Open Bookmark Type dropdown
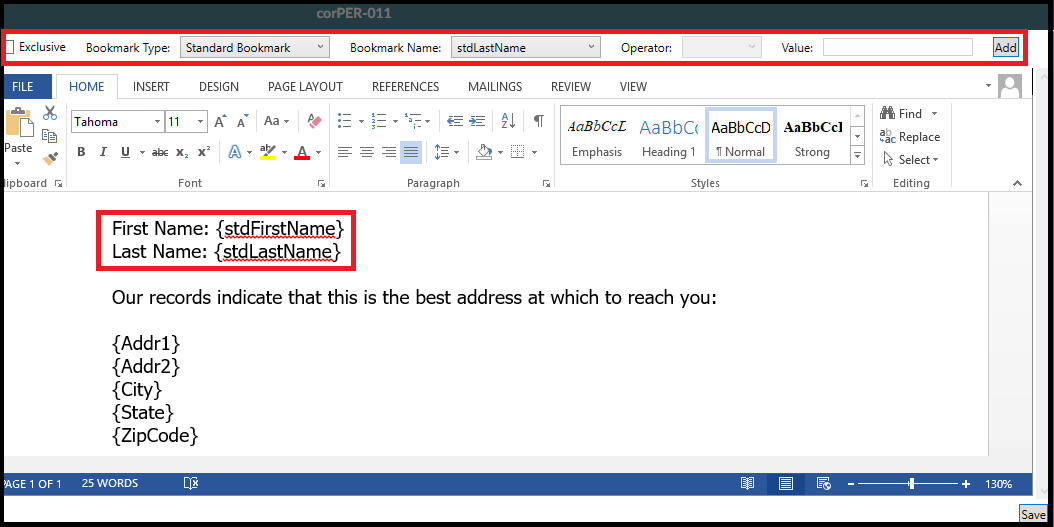 pyautogui.click(x=255, y=48)
